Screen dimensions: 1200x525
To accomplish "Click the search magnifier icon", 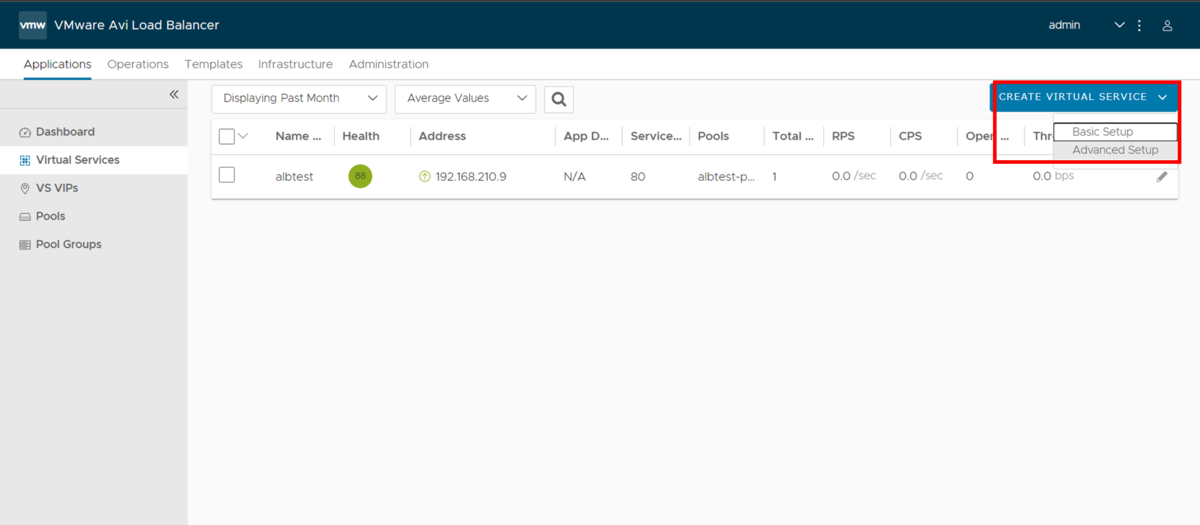I will [559, 99].
